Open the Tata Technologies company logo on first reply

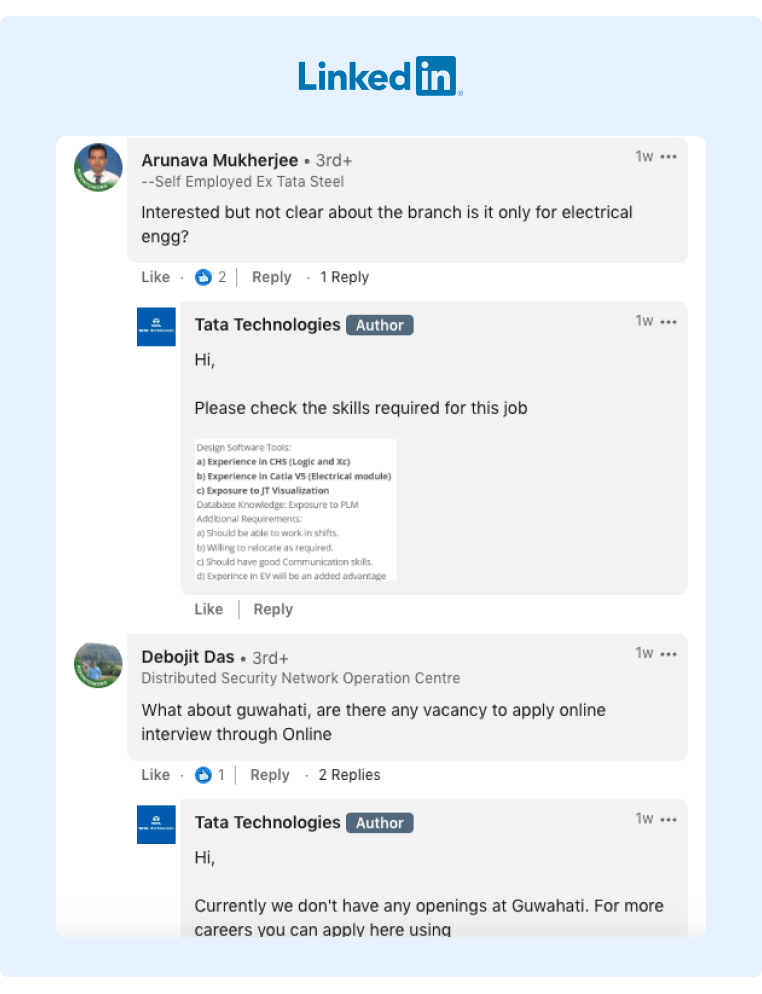155,325
